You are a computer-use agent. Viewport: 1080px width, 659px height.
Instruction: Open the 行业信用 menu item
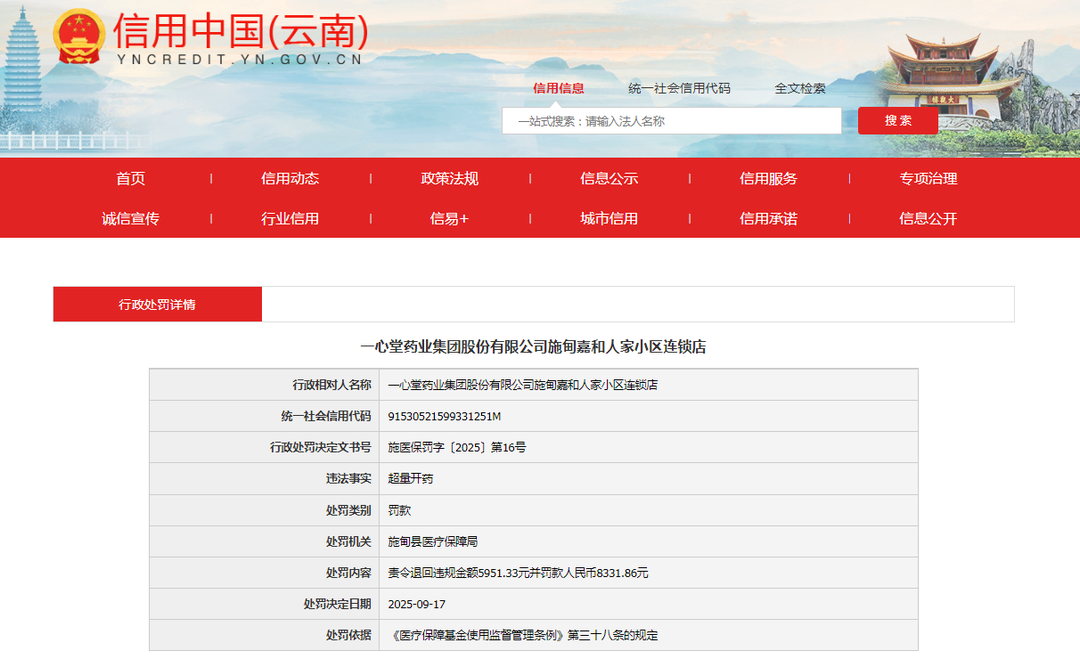(x=290, y=218)
